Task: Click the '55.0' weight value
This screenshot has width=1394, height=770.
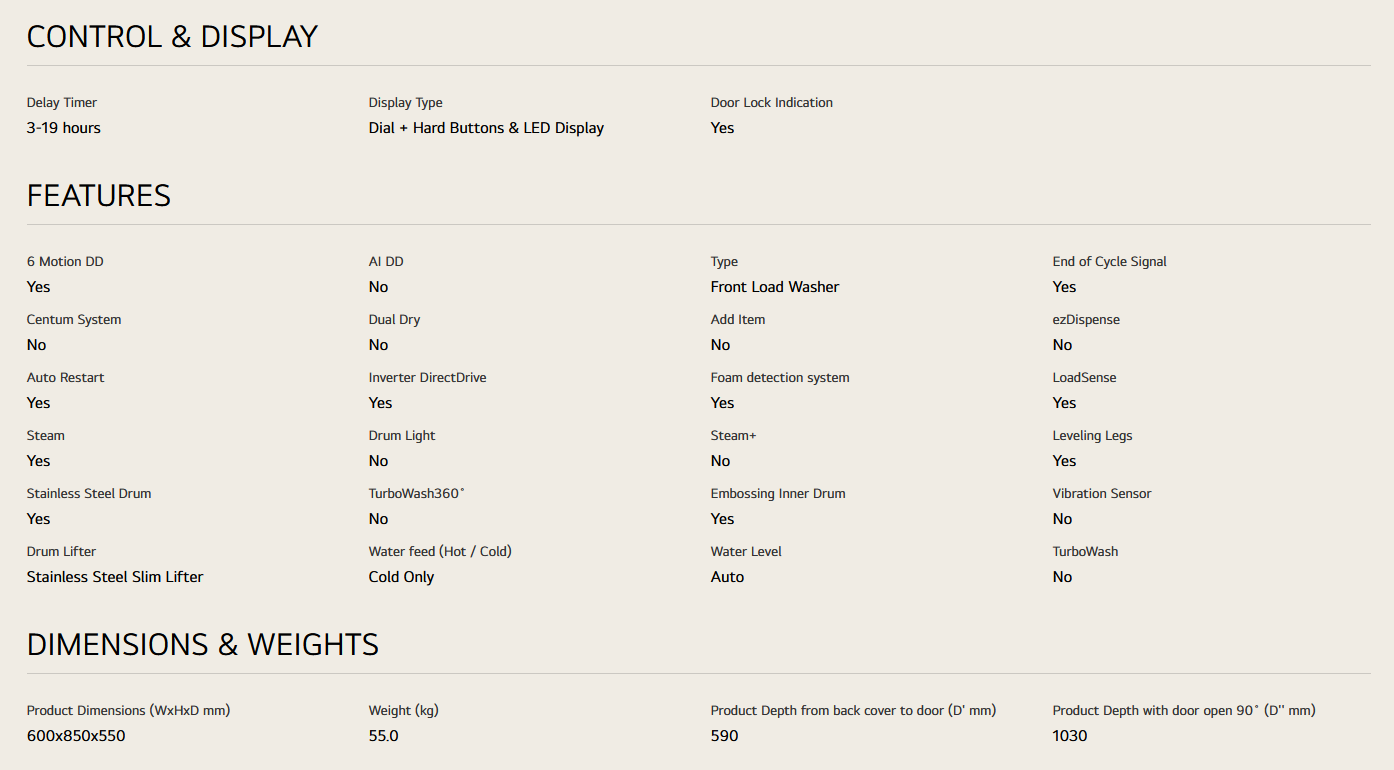Action: [x=383, y=736]
